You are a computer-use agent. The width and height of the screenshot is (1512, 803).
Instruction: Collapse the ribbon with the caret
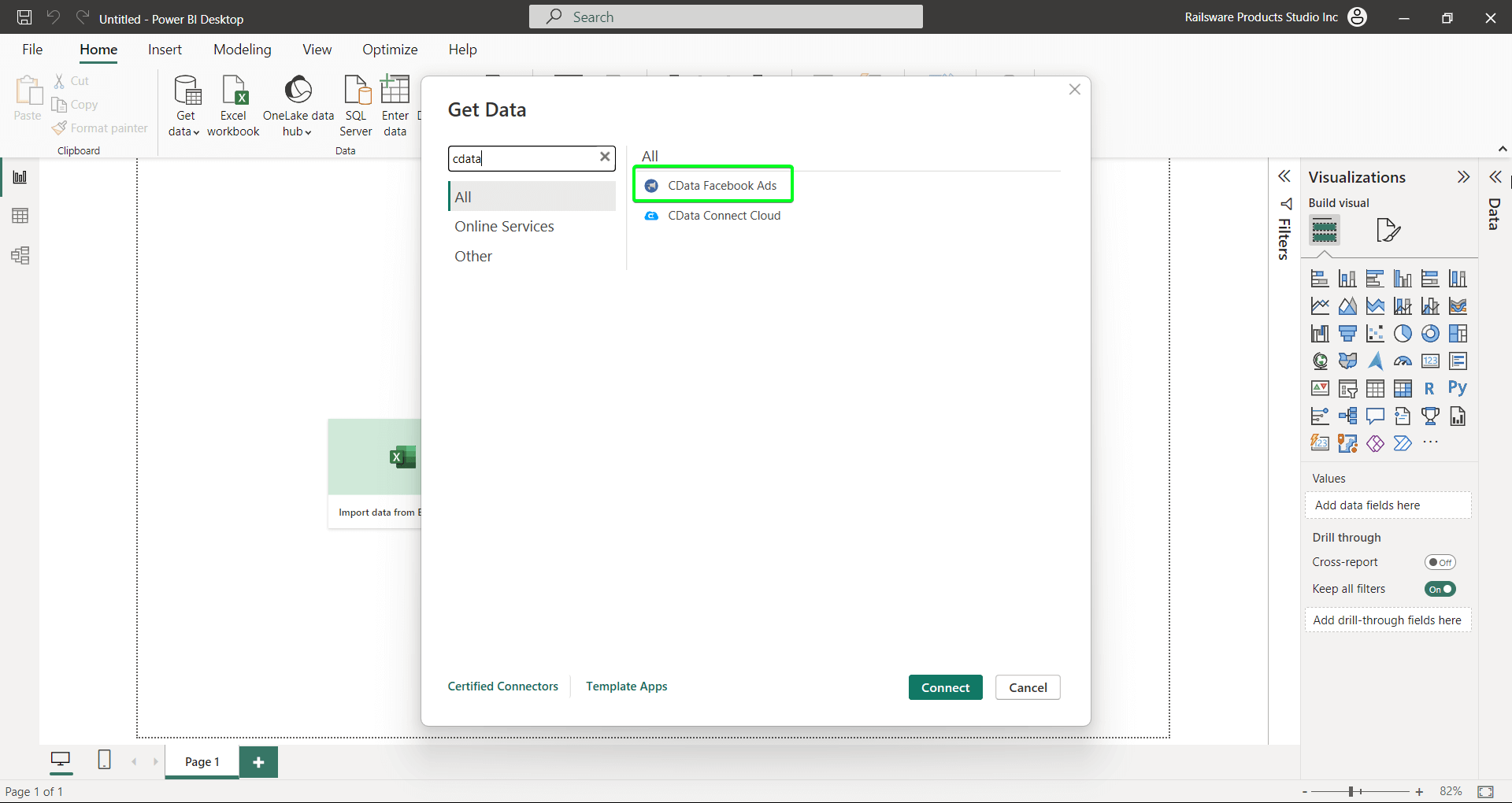click(1502, 149)
